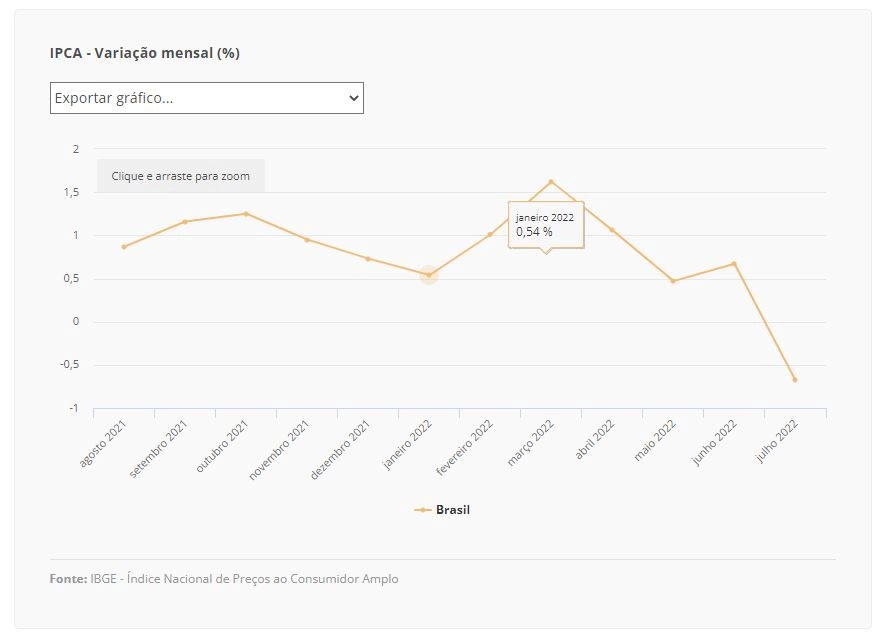Select the agosto 2021 data point
This screenshot has height=636, width=882.
(x=124, y=247)
